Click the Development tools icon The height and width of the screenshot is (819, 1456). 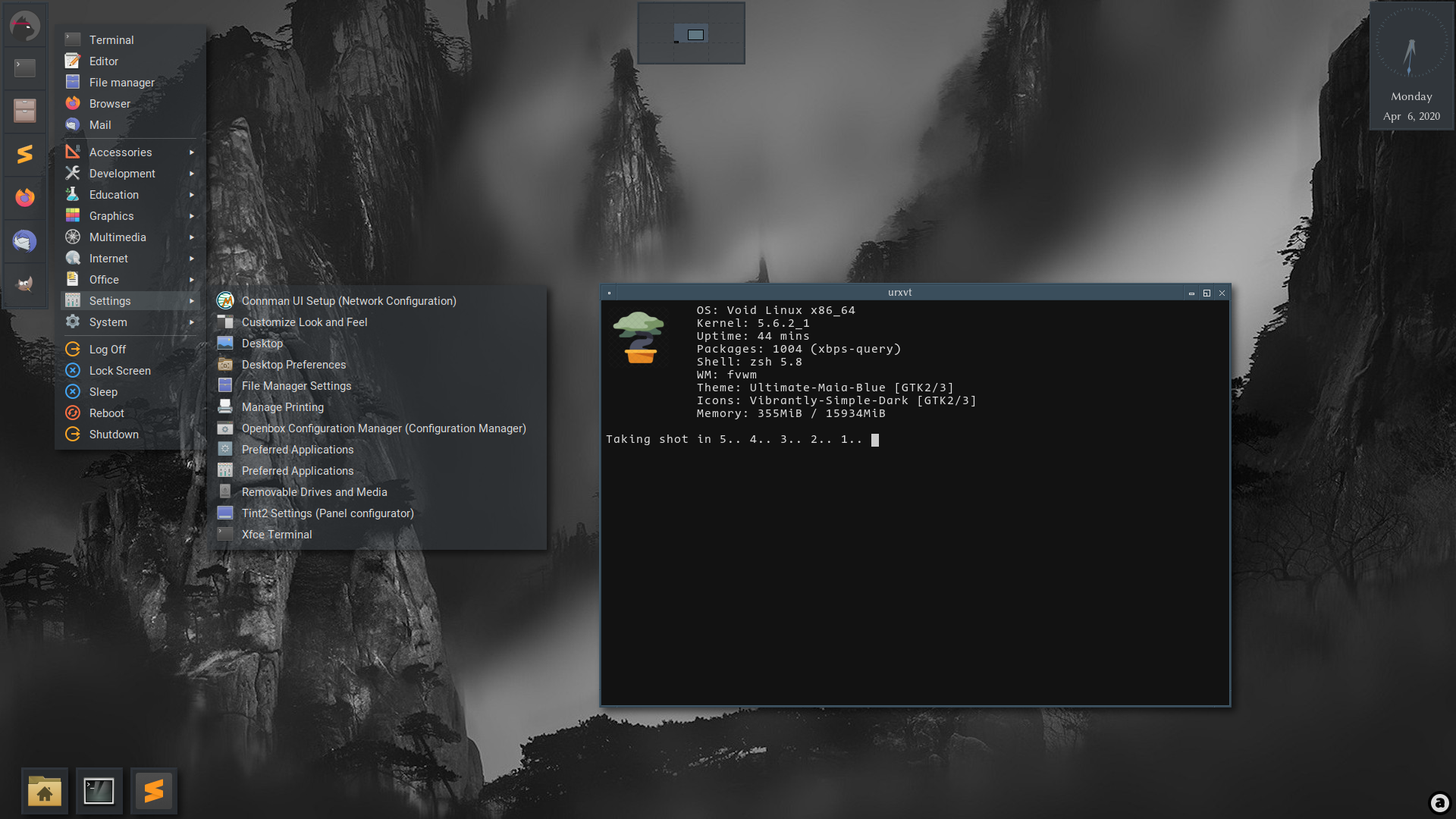click(x=73, y=173)
